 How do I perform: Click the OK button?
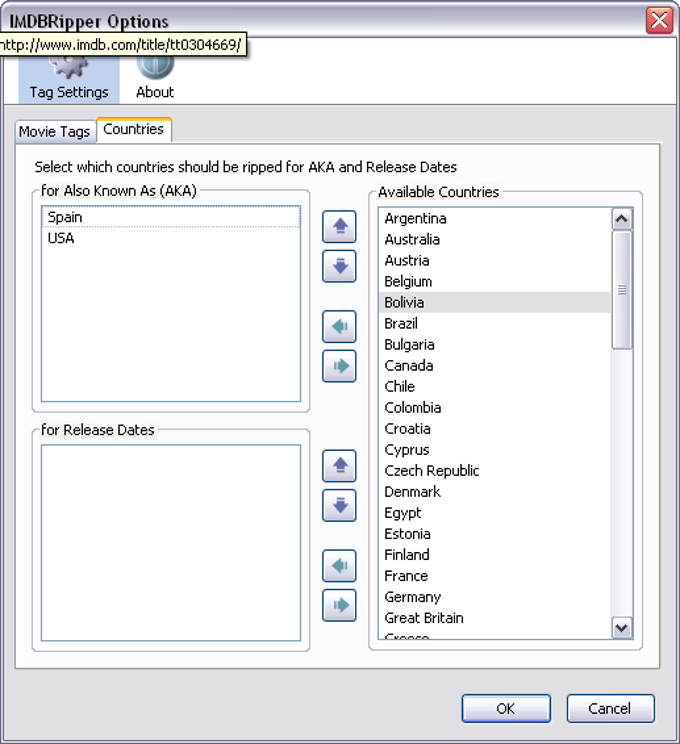(x=505, y=708)
